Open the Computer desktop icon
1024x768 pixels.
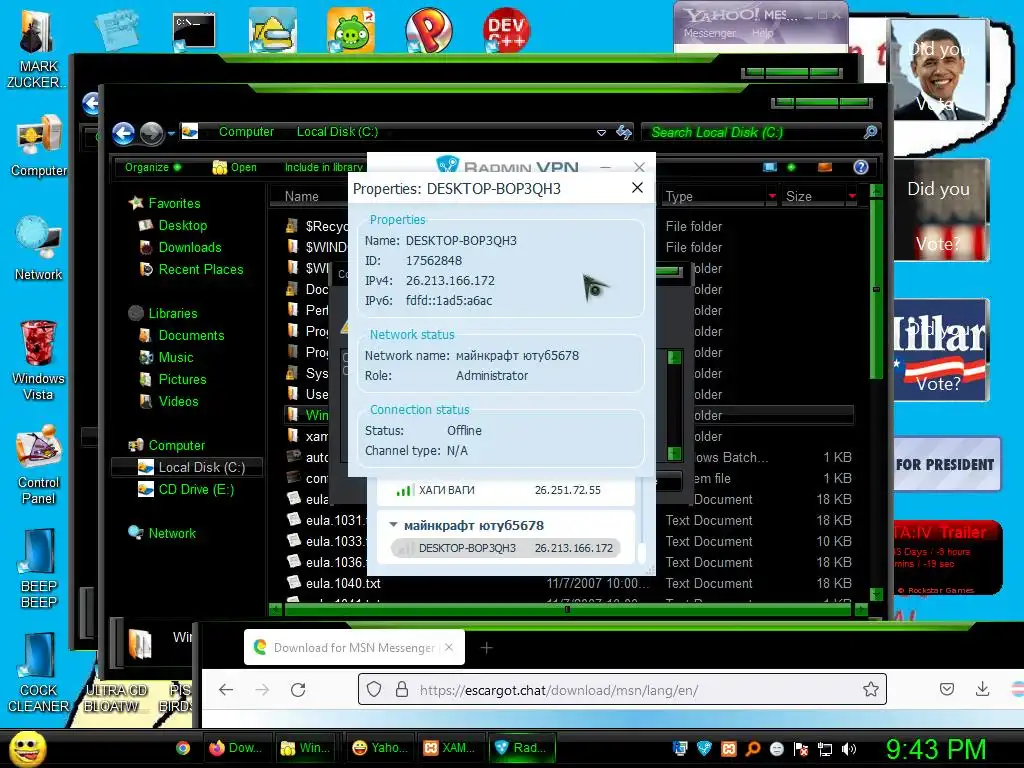(39, 145)
